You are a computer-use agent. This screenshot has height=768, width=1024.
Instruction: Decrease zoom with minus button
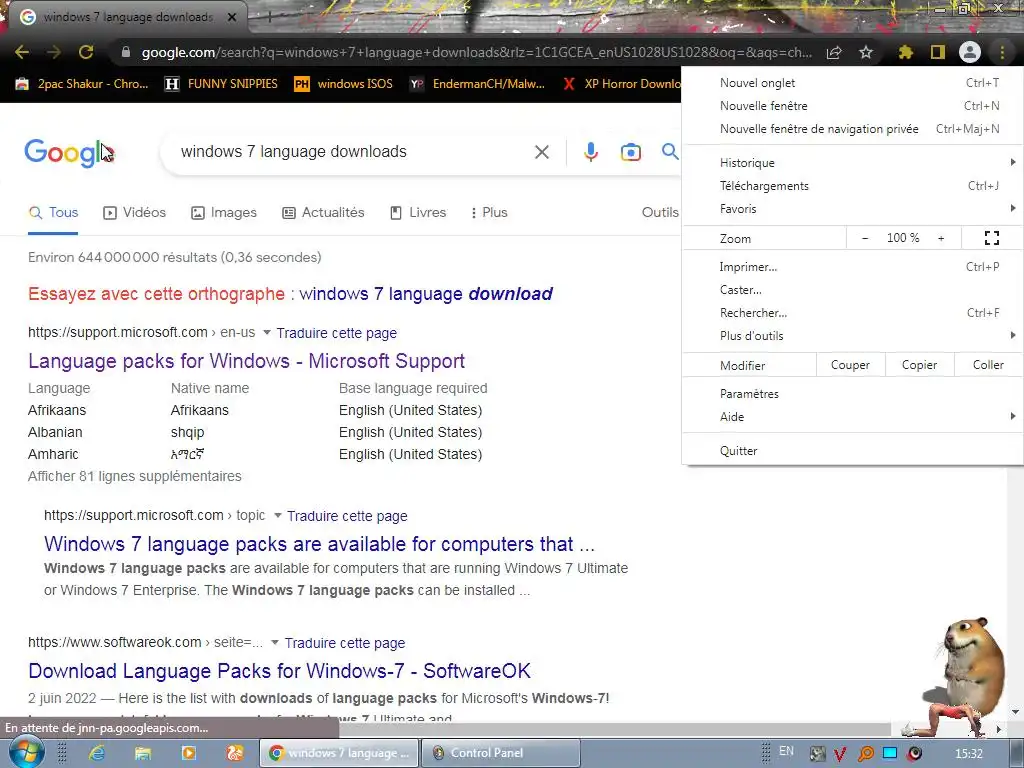click(865, 238)
